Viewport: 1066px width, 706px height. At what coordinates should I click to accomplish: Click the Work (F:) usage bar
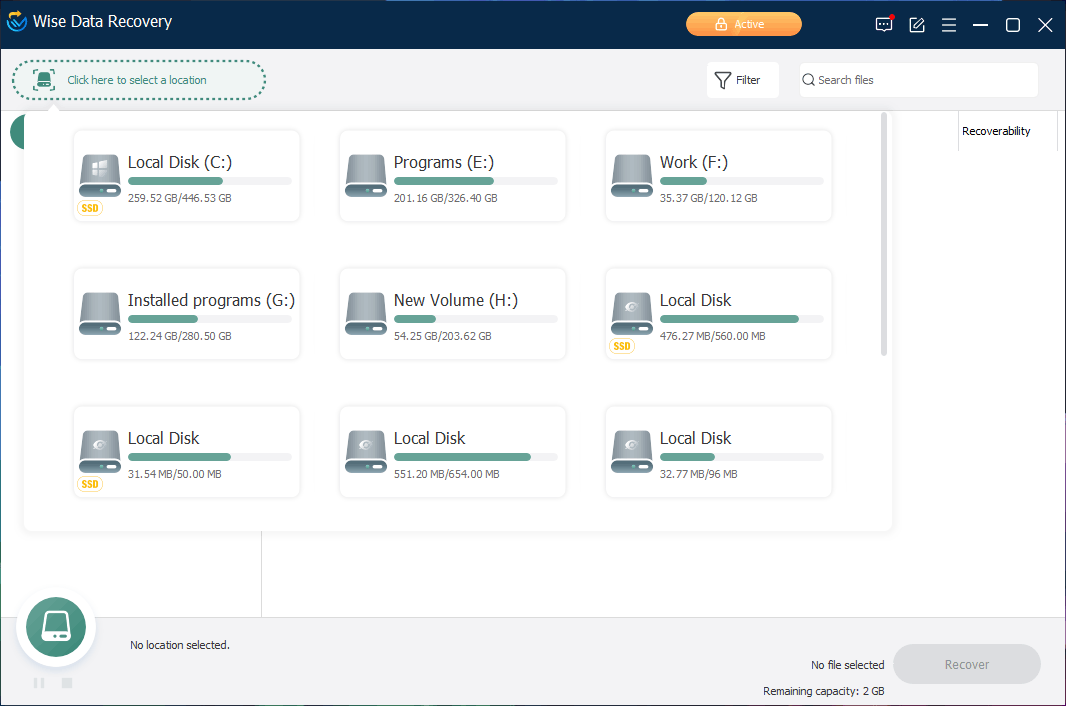[741, 181]
